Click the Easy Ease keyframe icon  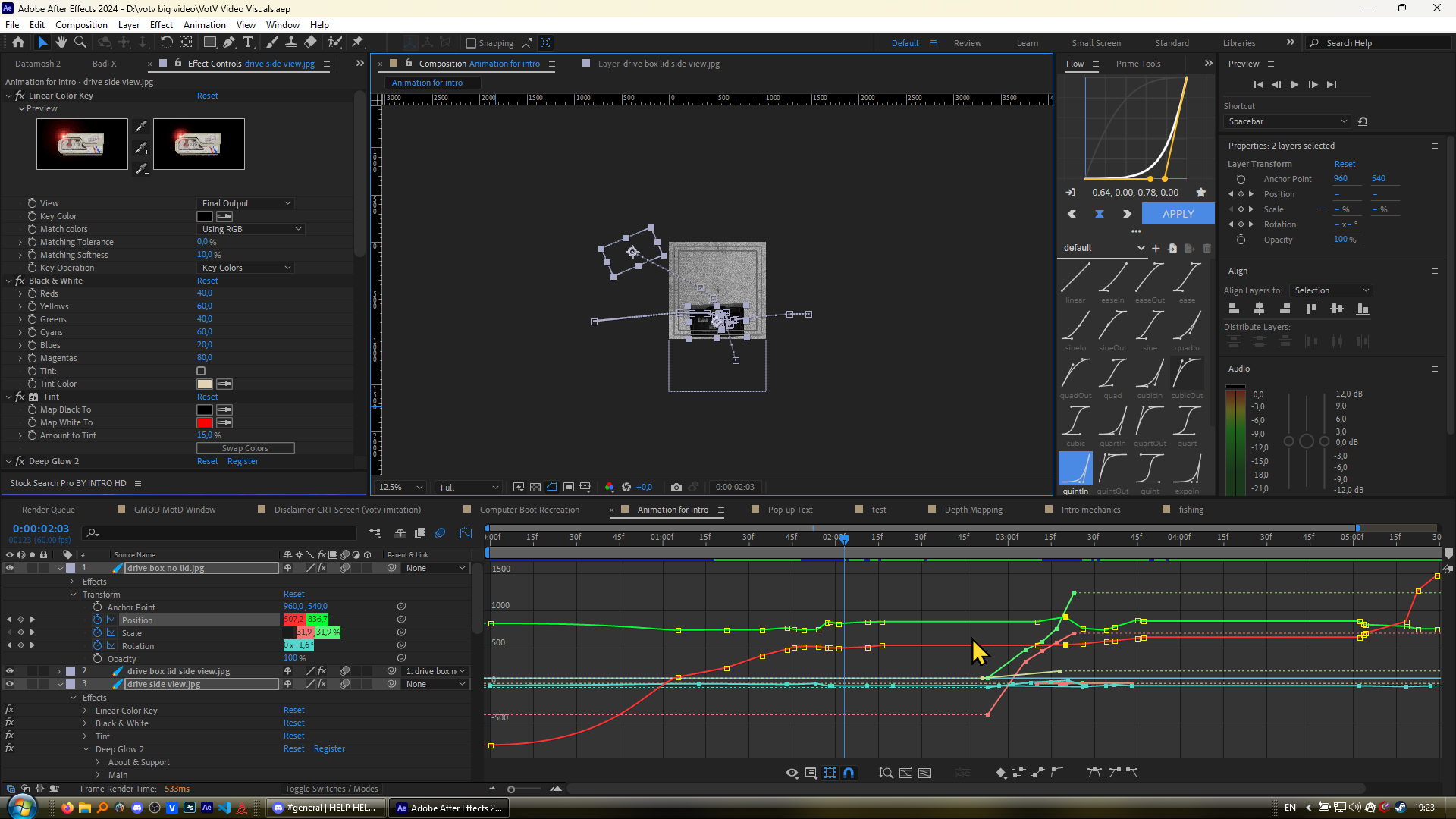pos(1094,773)
